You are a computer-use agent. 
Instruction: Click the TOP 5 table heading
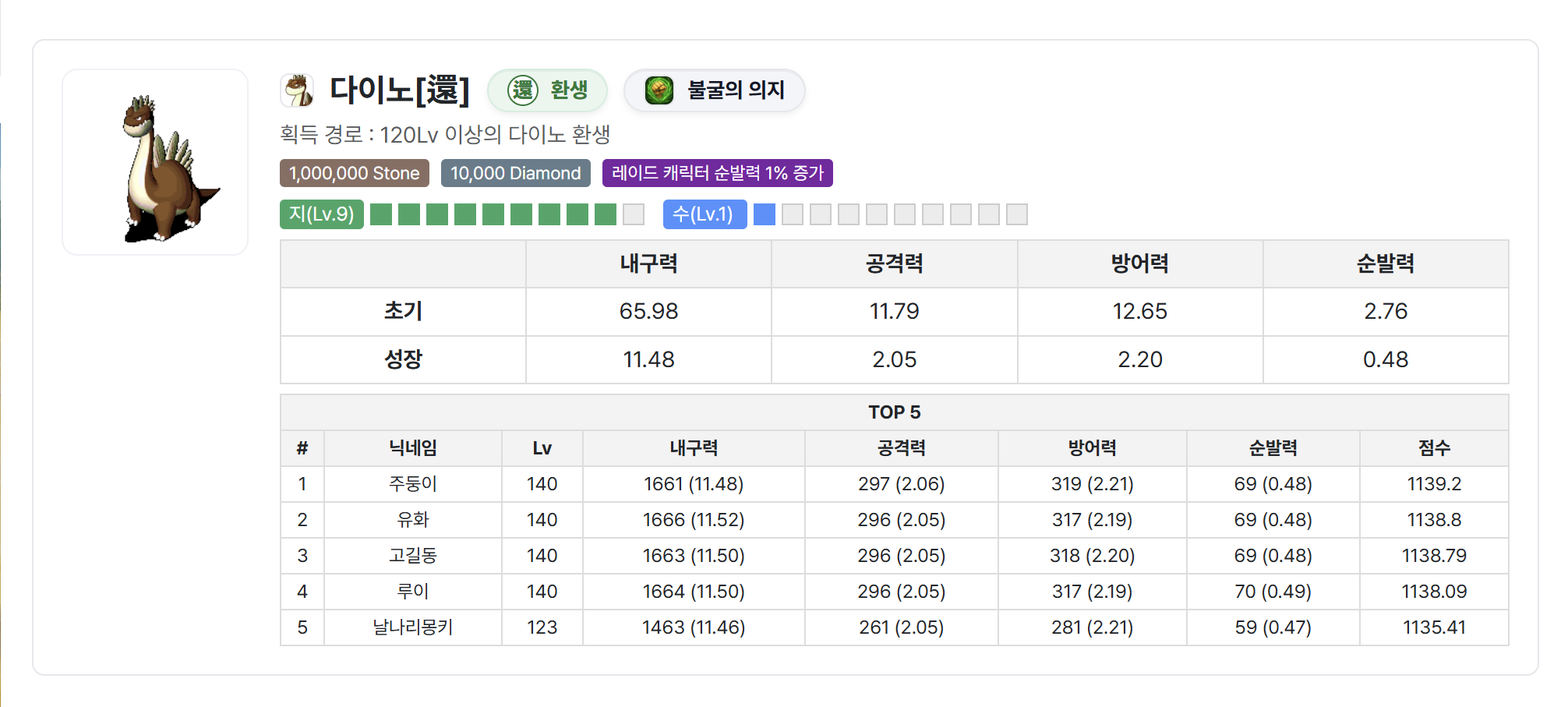click(x=894, y=412)
